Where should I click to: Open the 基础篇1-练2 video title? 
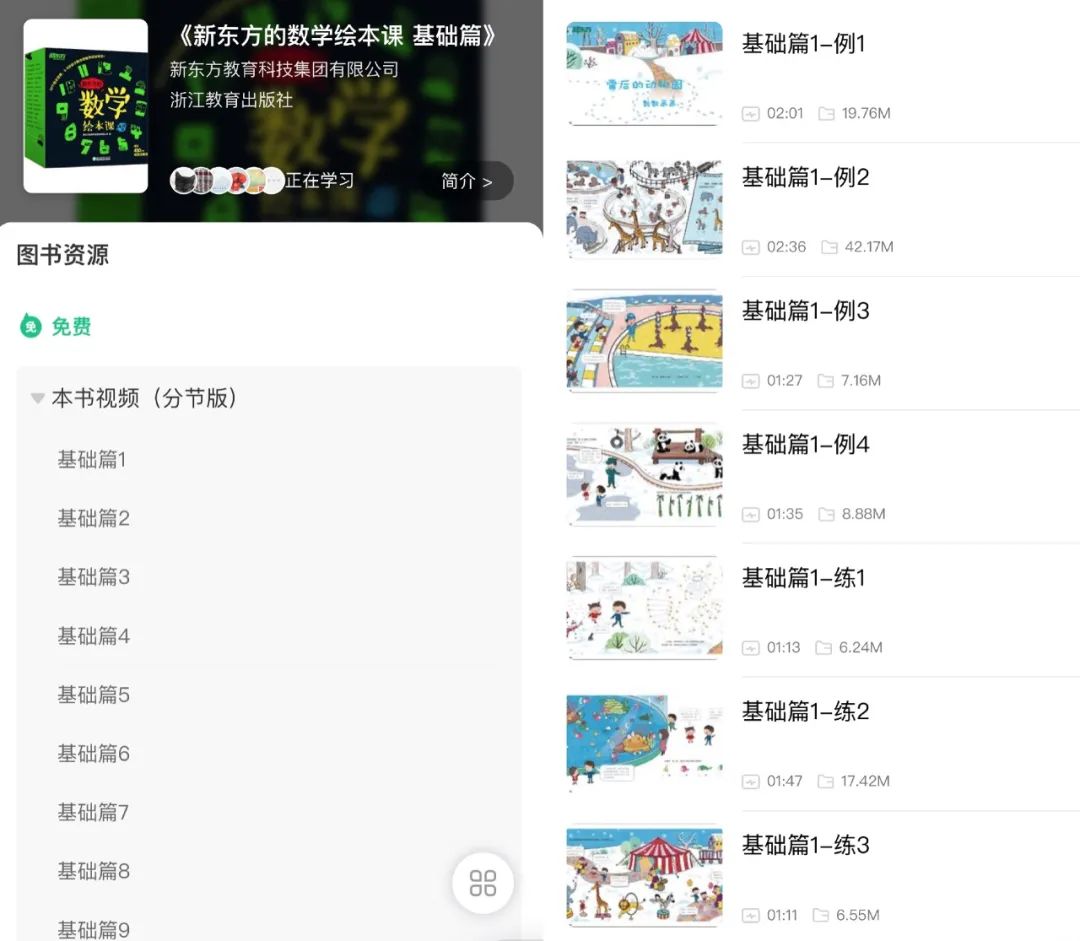(x=805, y=711)
